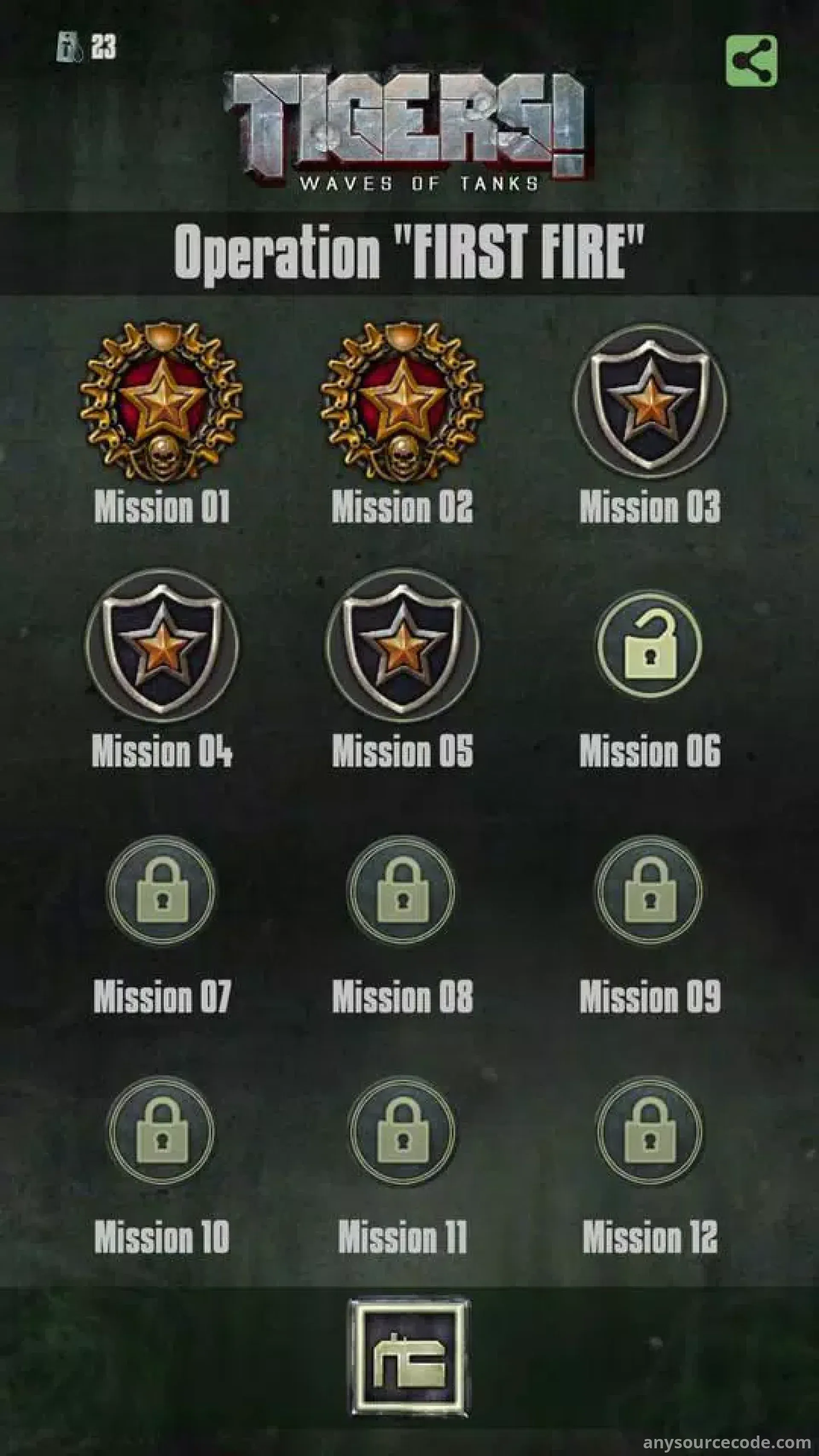Tap the locked Mission 07 padlock icon
Image resolution: width=819 pixels, height=1456 pixels.
(x=162, y=890)
